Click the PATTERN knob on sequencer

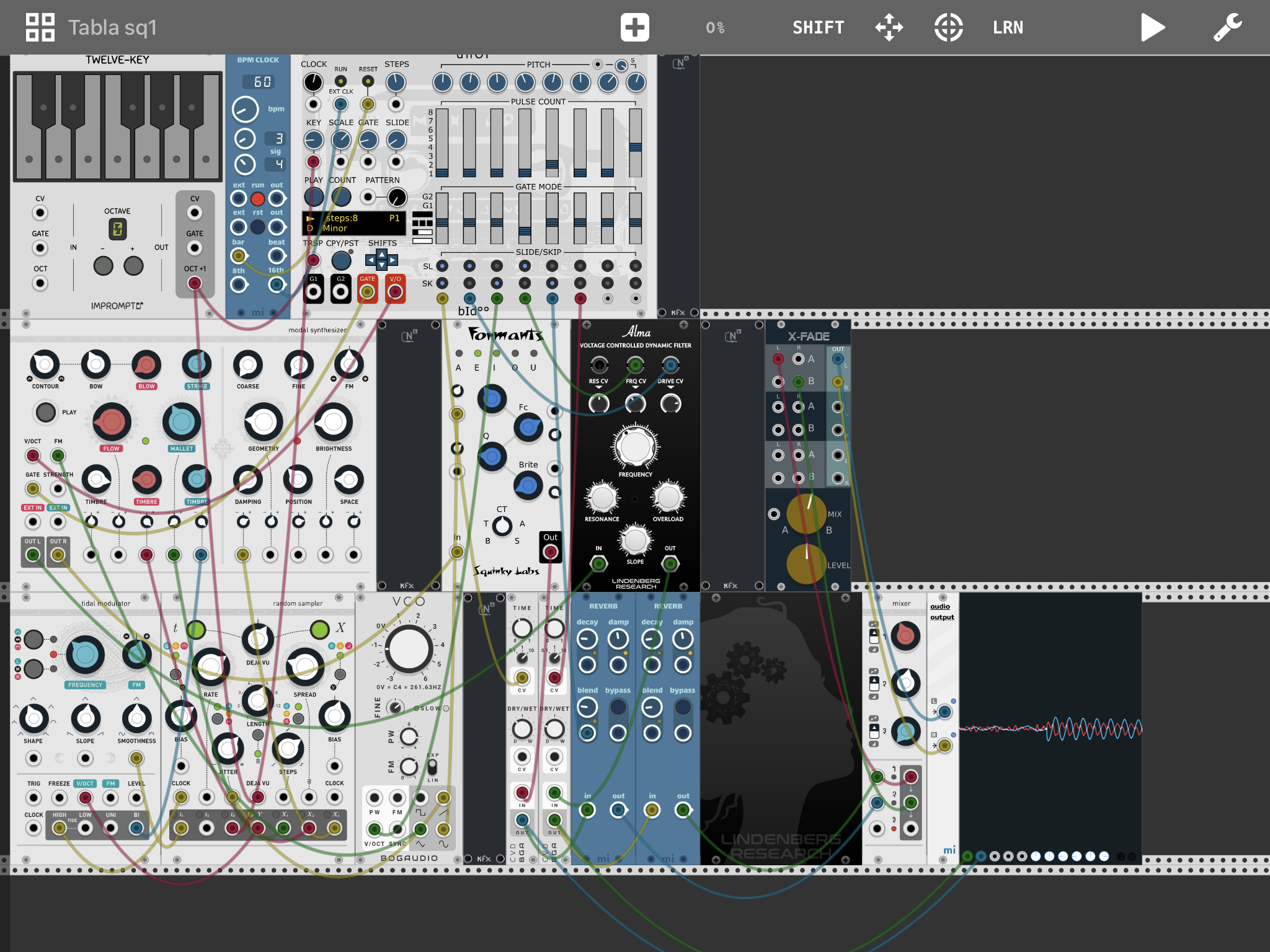tap(397, 197)
